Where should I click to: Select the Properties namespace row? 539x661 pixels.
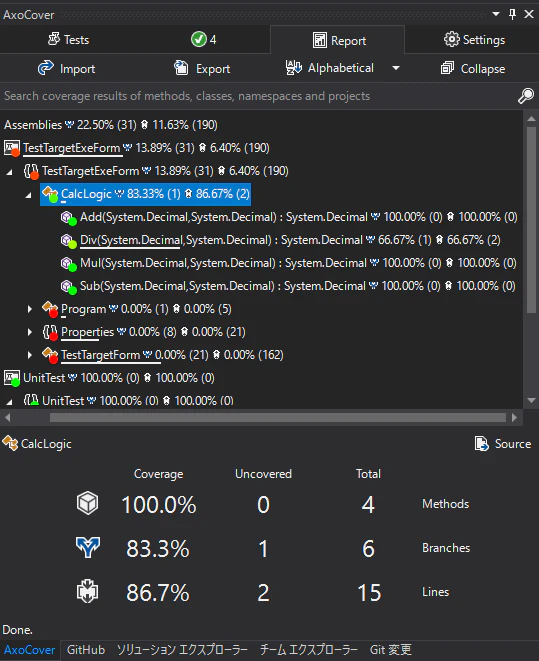[x=144, y=332]
